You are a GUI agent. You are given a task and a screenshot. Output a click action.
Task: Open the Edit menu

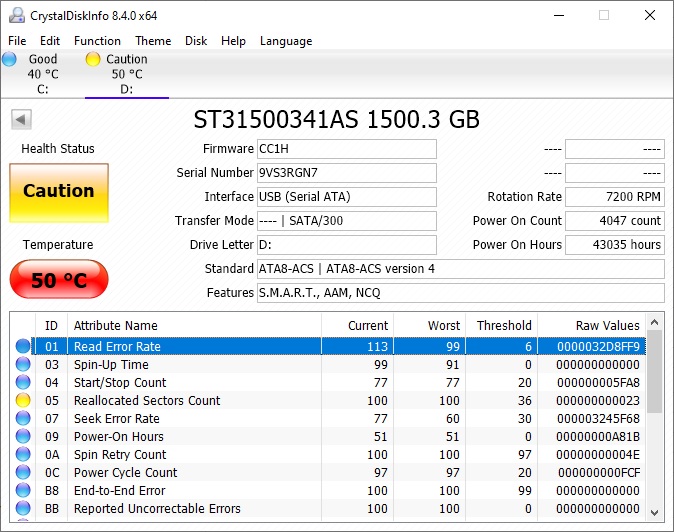tap(50, 41)
